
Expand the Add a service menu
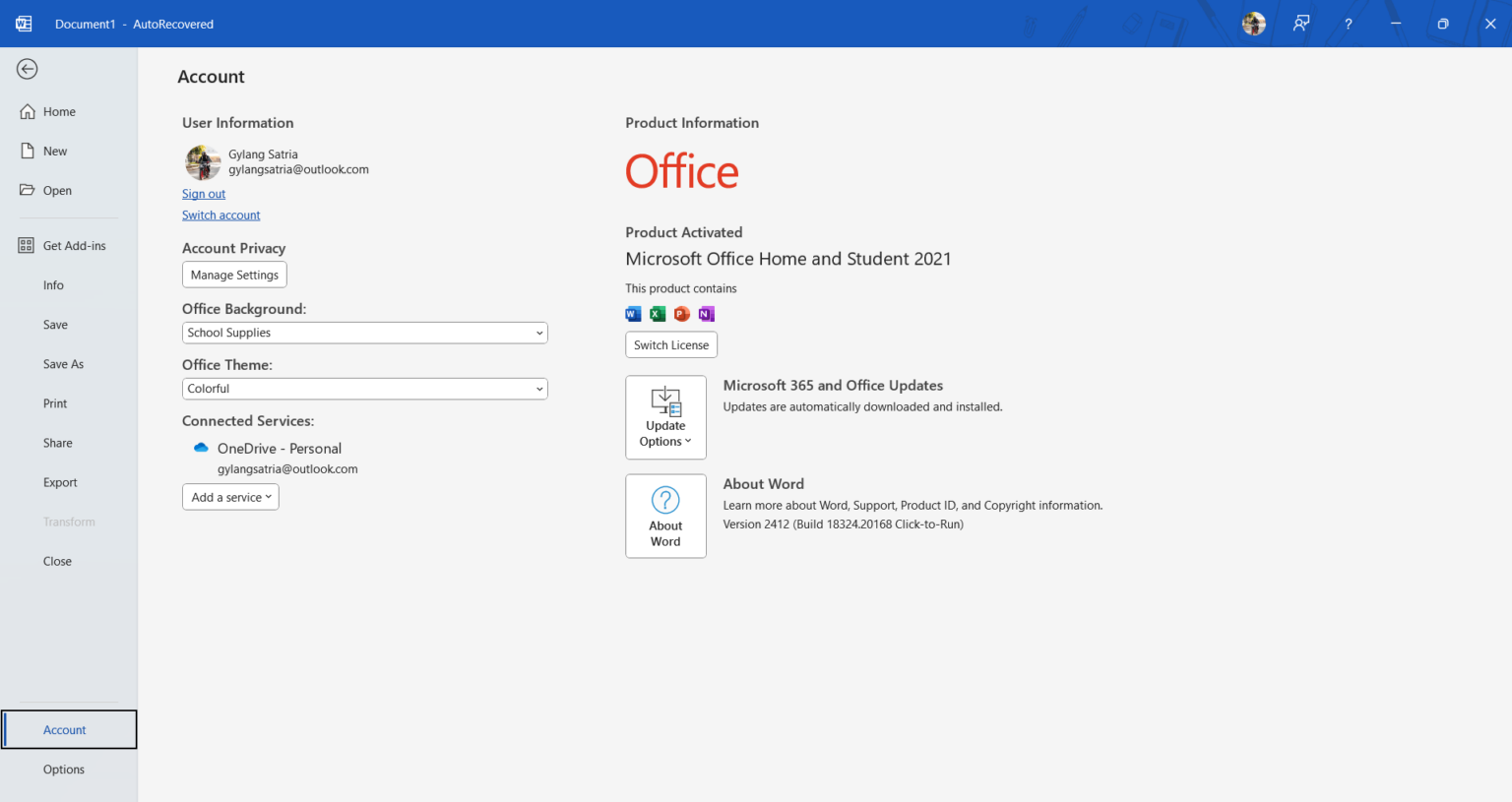click(x=230, y=497)
